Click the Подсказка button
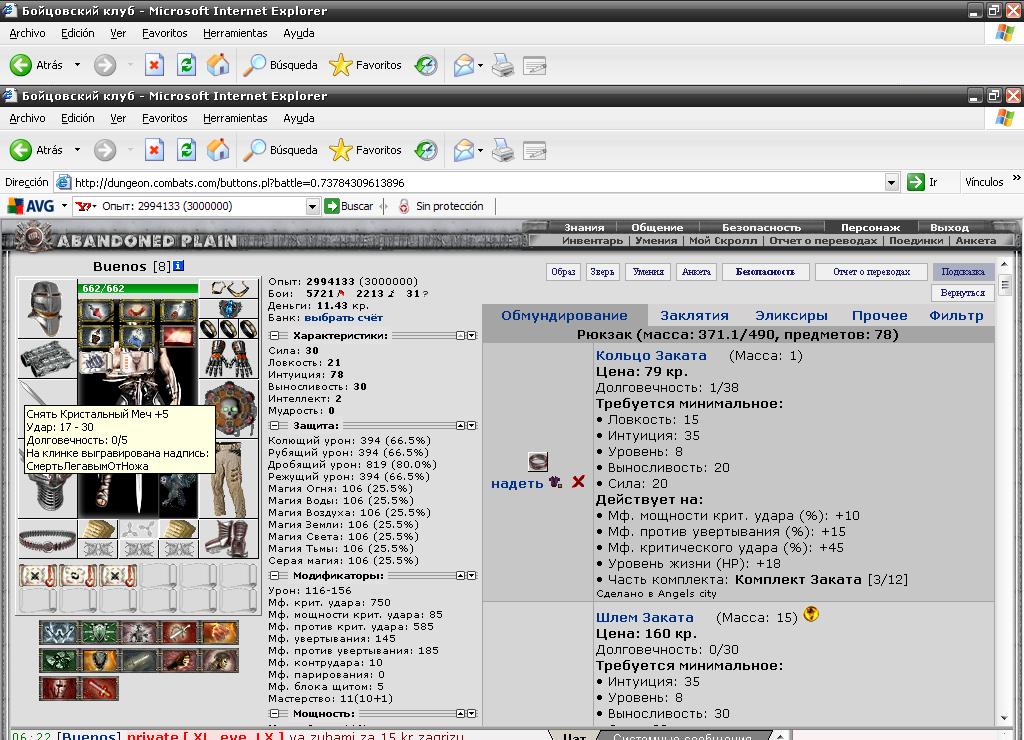1024x740 pixels. click(x=963, y=272)
